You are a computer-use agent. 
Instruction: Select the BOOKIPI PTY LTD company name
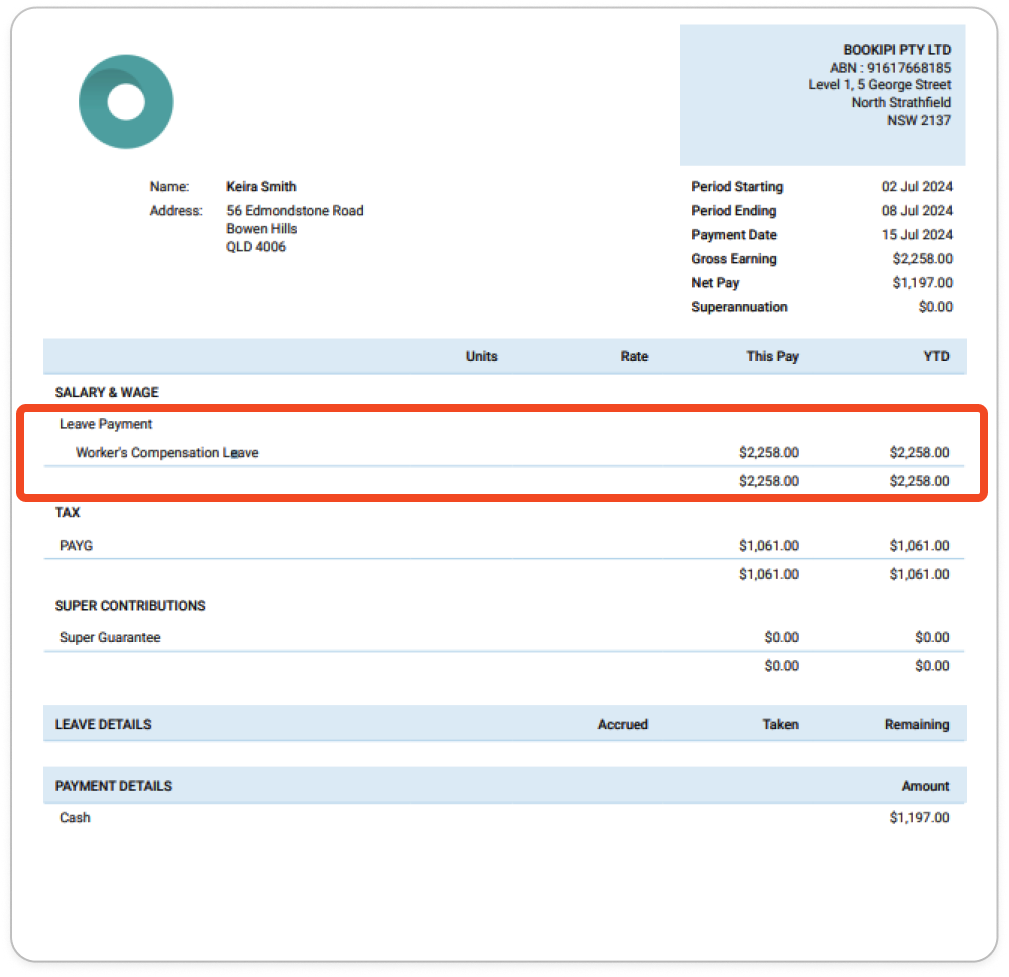897,50
